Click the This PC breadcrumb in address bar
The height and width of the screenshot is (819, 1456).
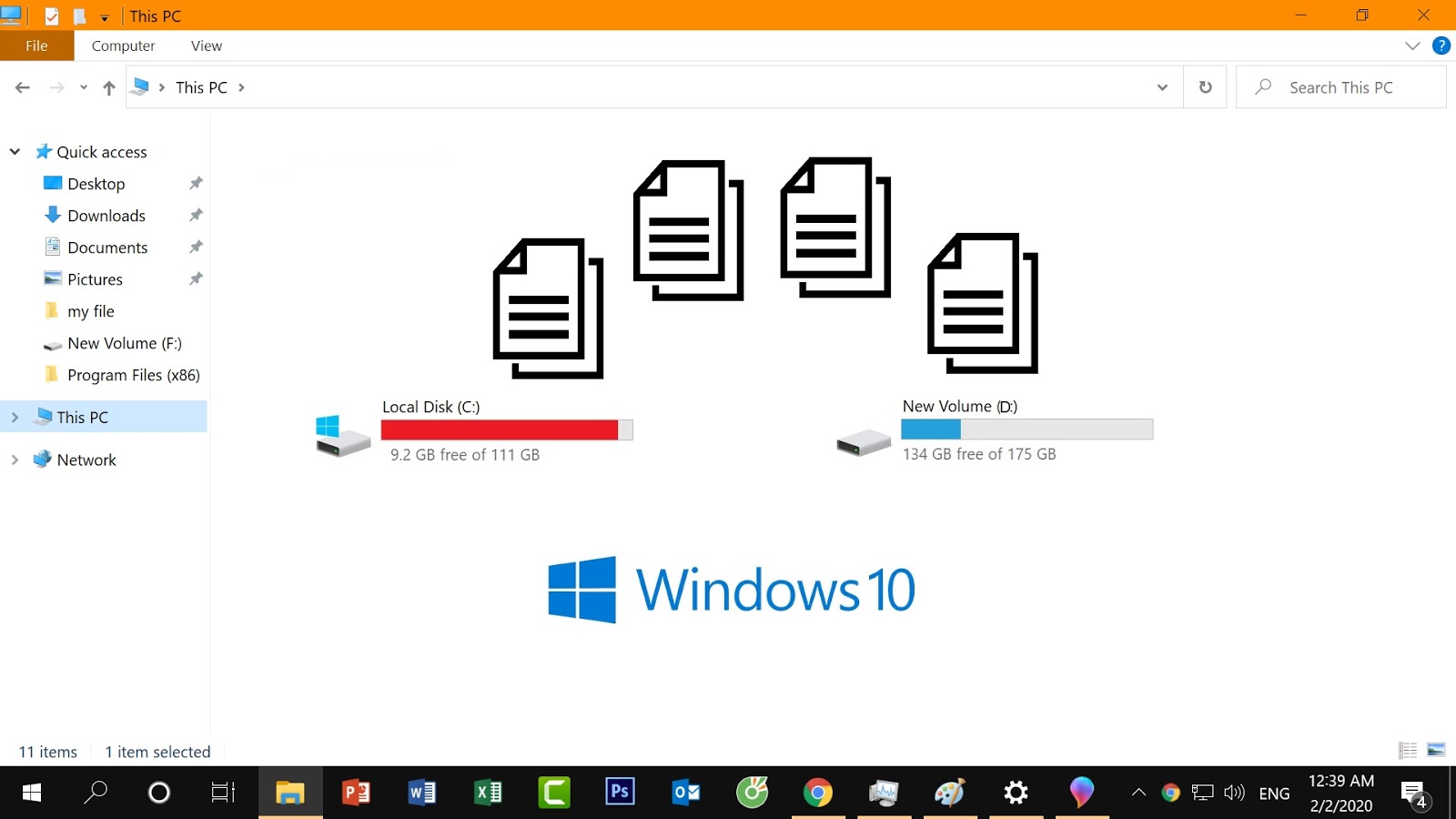(x=201, y=87)
